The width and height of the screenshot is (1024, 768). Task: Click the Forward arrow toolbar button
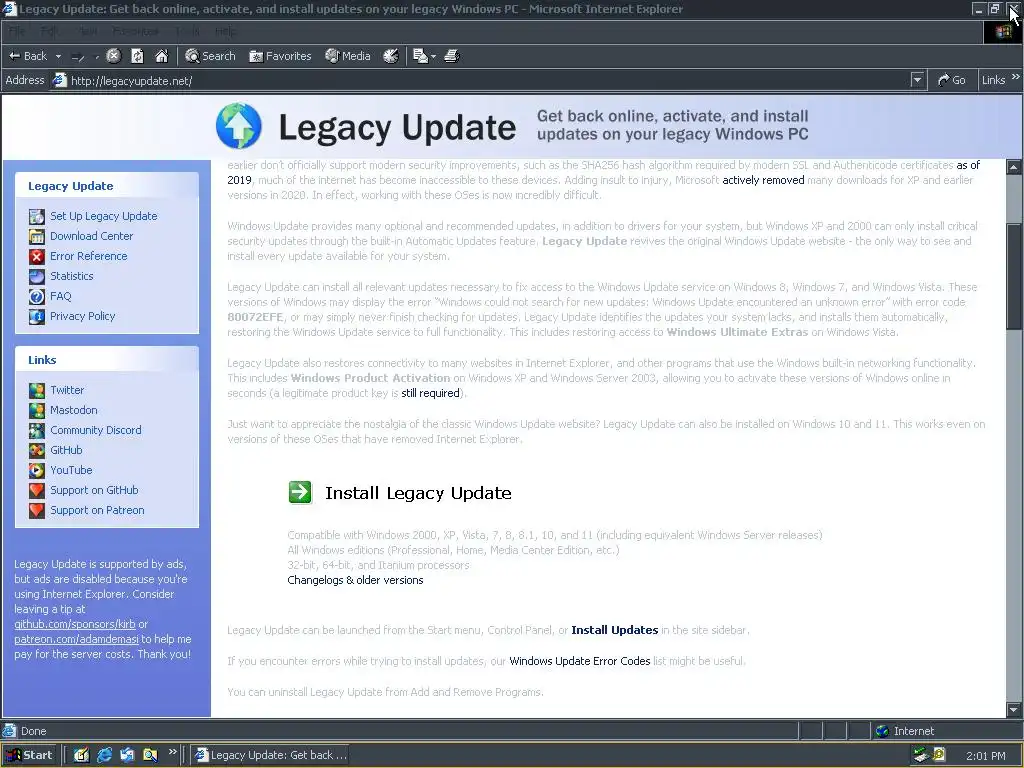click(78, 56)
